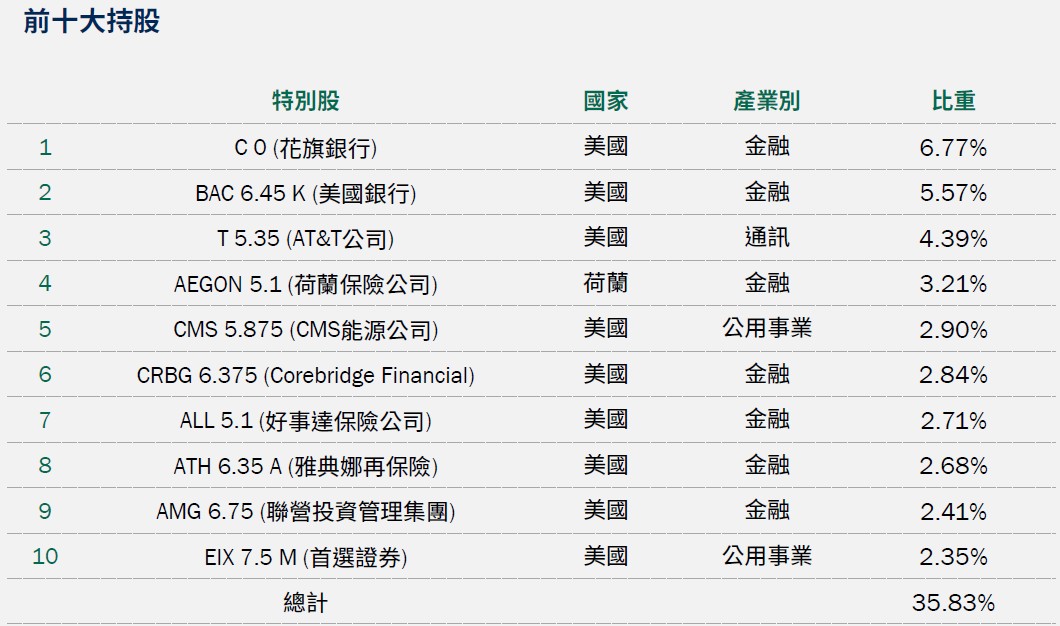Select EIX 7.5 M (首選證券) holding
The image size is (1060, 626).
pyautogui.click(x=305, y=558)
